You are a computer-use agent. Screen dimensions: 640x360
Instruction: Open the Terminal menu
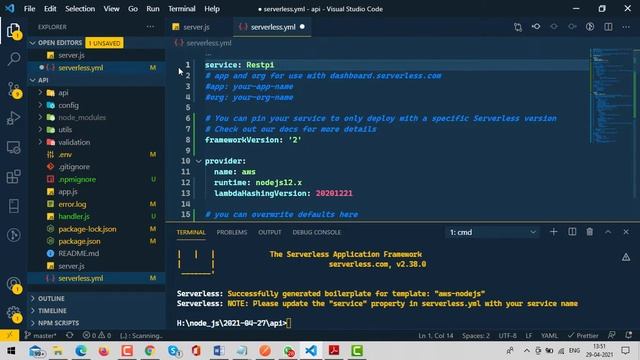pyautogui.click(x=182, y=9)
